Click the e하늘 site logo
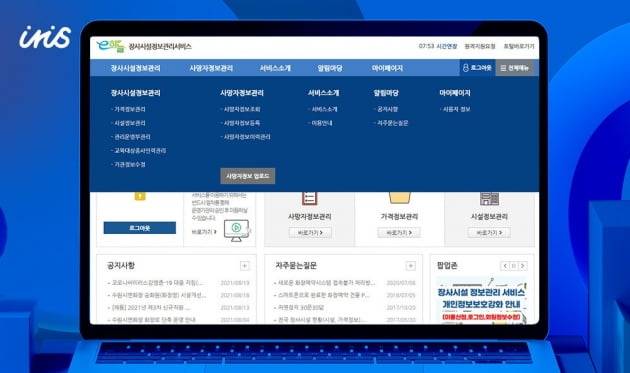 pyautogui.click(x=111, y=47)
